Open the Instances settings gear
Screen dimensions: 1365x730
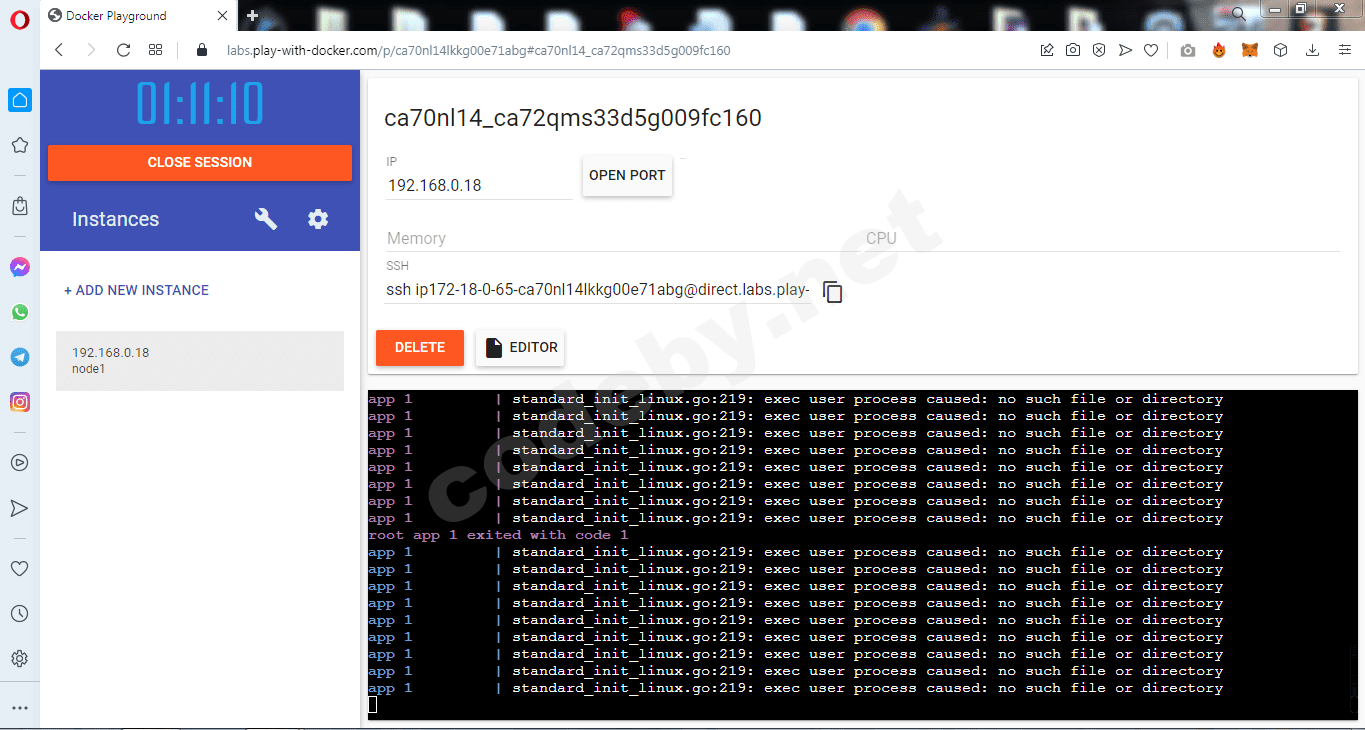(318, 219)
